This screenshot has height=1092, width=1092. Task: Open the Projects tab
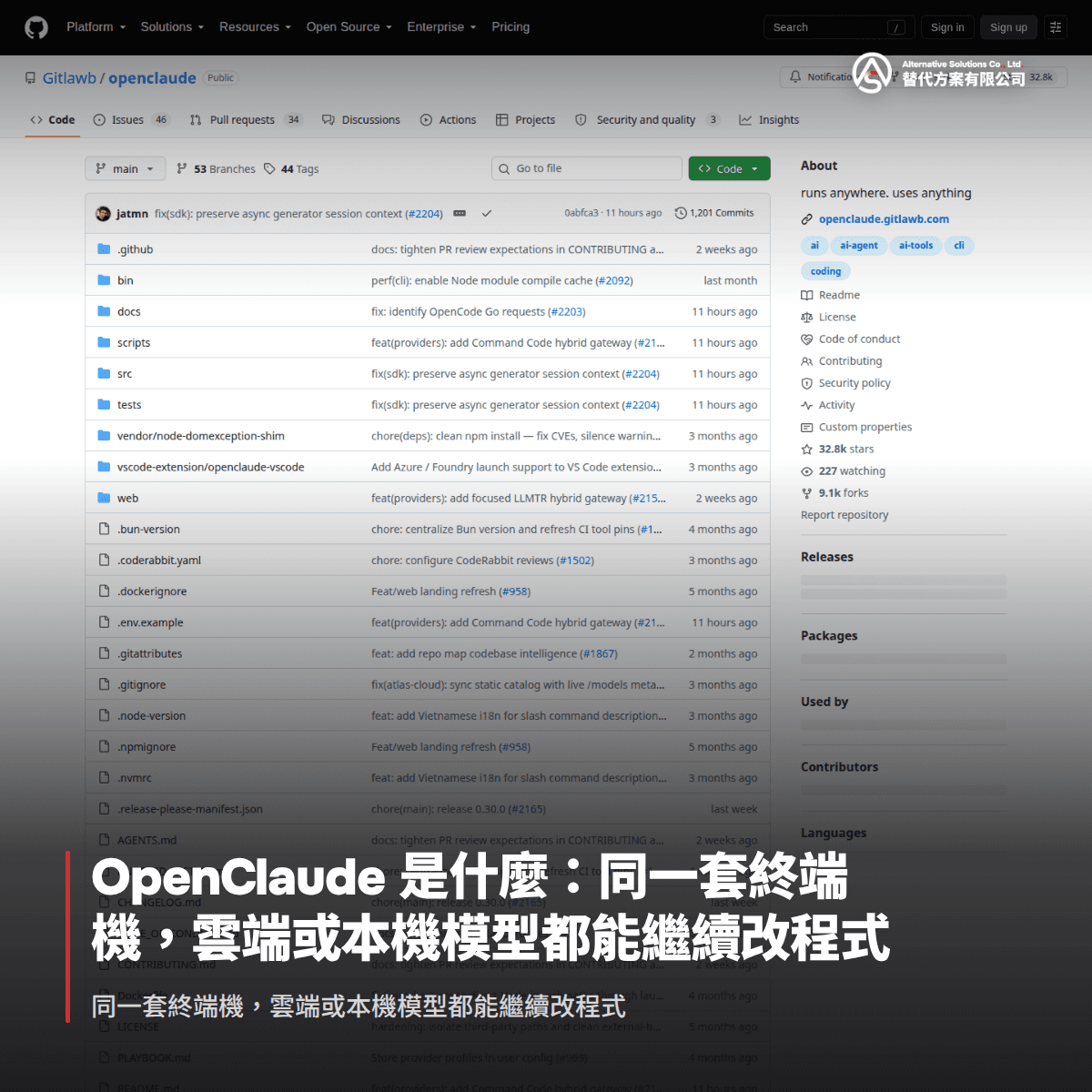[525, 120]
